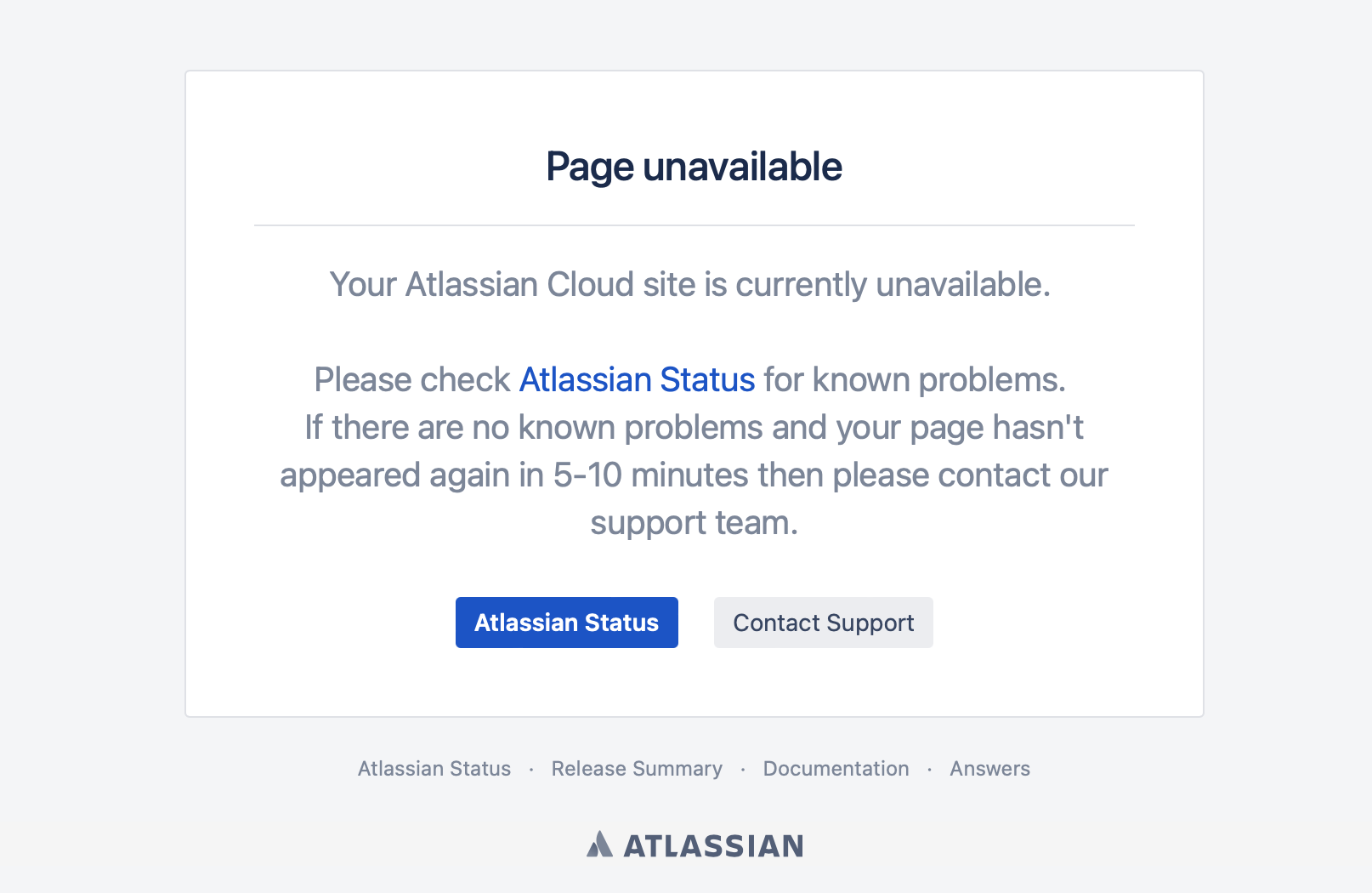Open the inline Atlassian Status link in the paragraph
Screen dimensions: 1372x893
[636, 379]
